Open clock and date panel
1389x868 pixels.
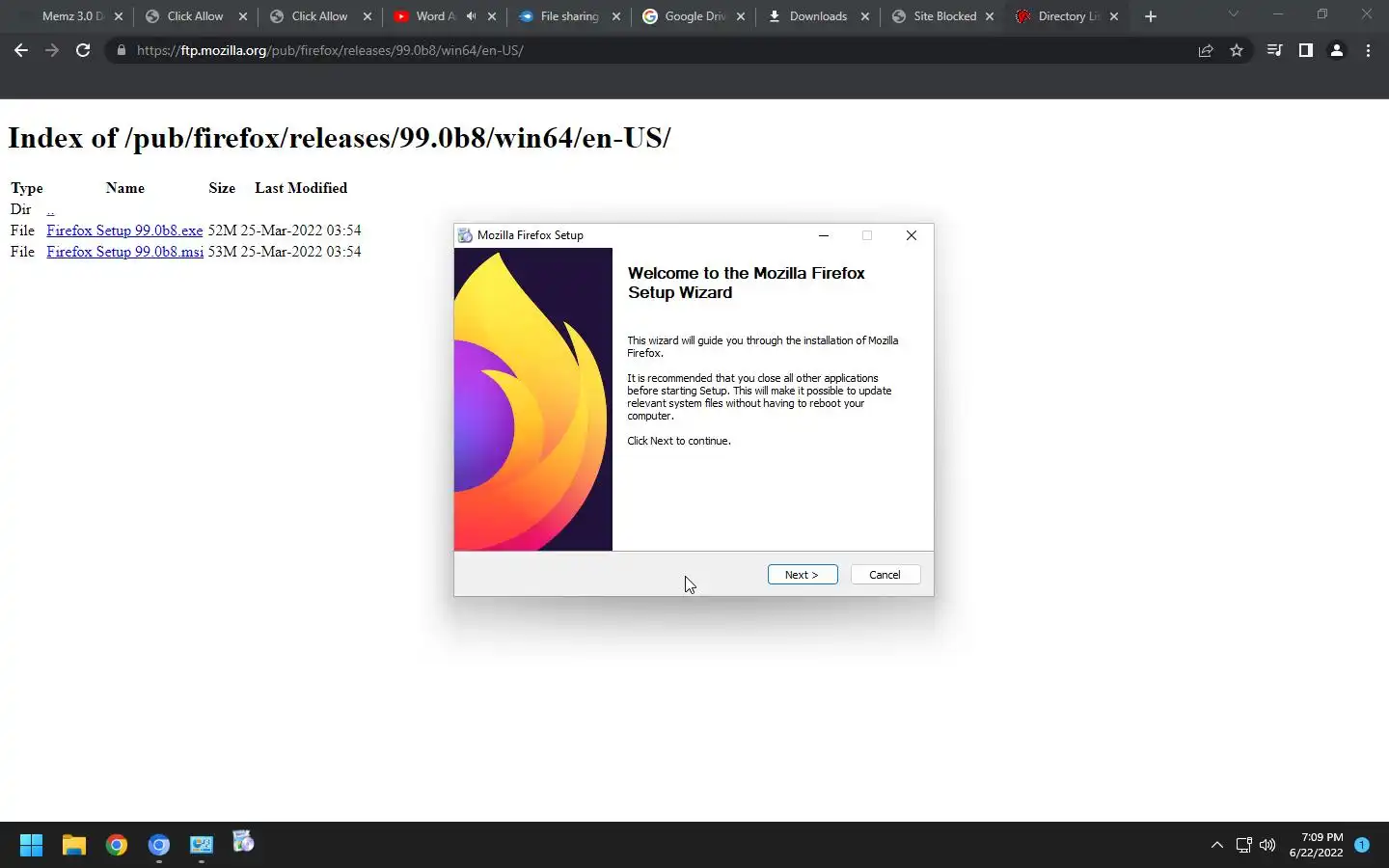tap(1316, 845)
